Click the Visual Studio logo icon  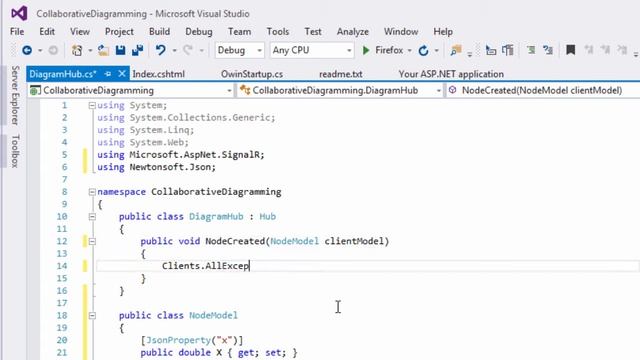coord(19,13)
